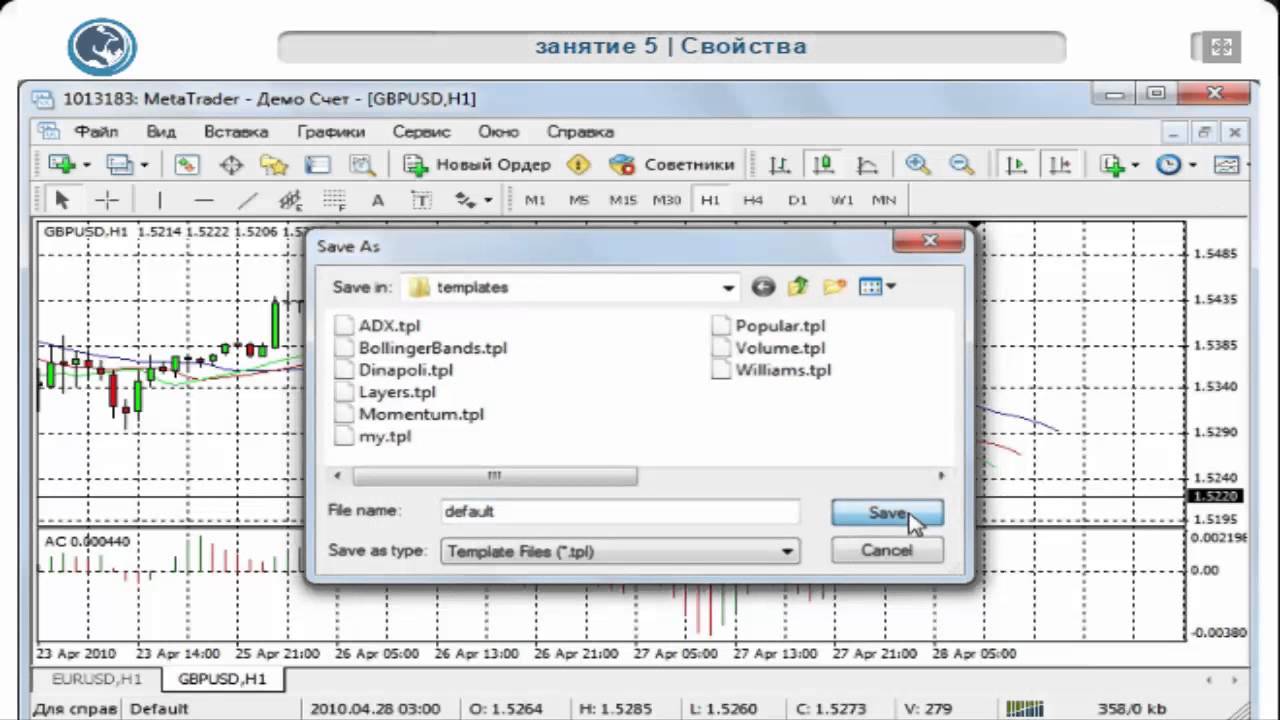Image resolution: width=1280 pixels, height=720 pixels.
Task: Open the Графики menu
Action: coord(331,132)
